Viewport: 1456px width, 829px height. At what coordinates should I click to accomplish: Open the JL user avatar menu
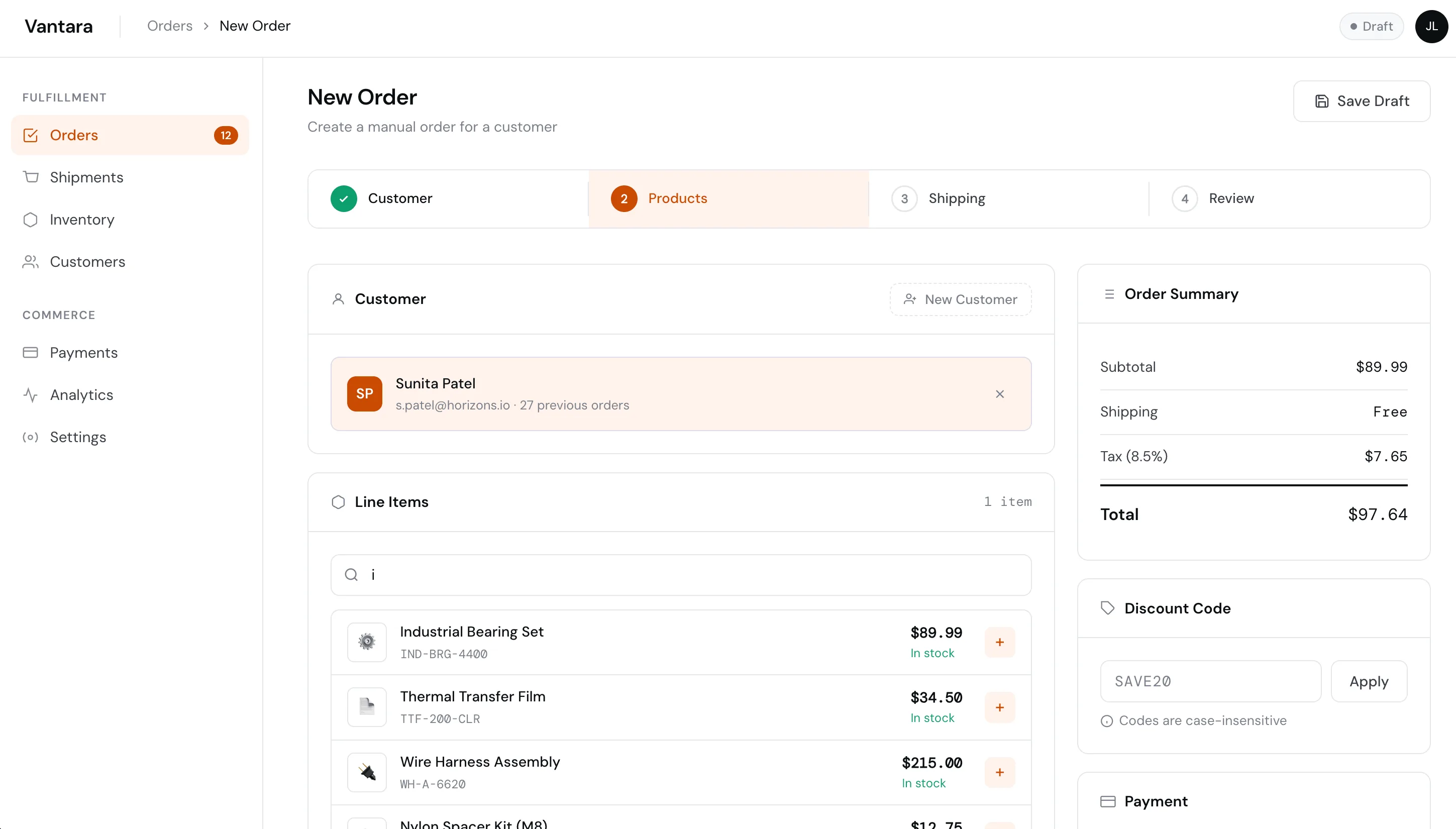[1431, 26]
